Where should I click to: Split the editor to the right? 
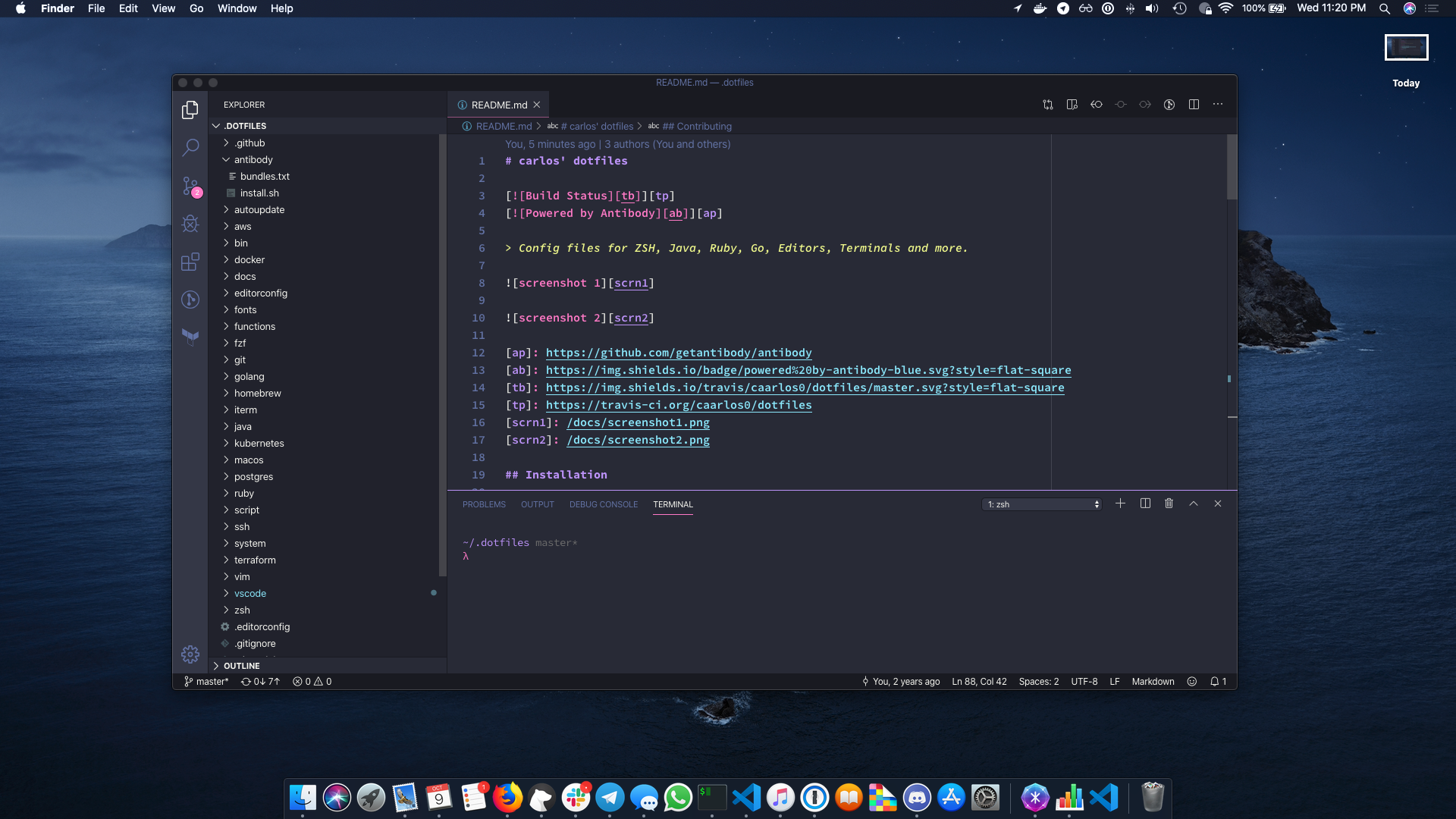1194,105
